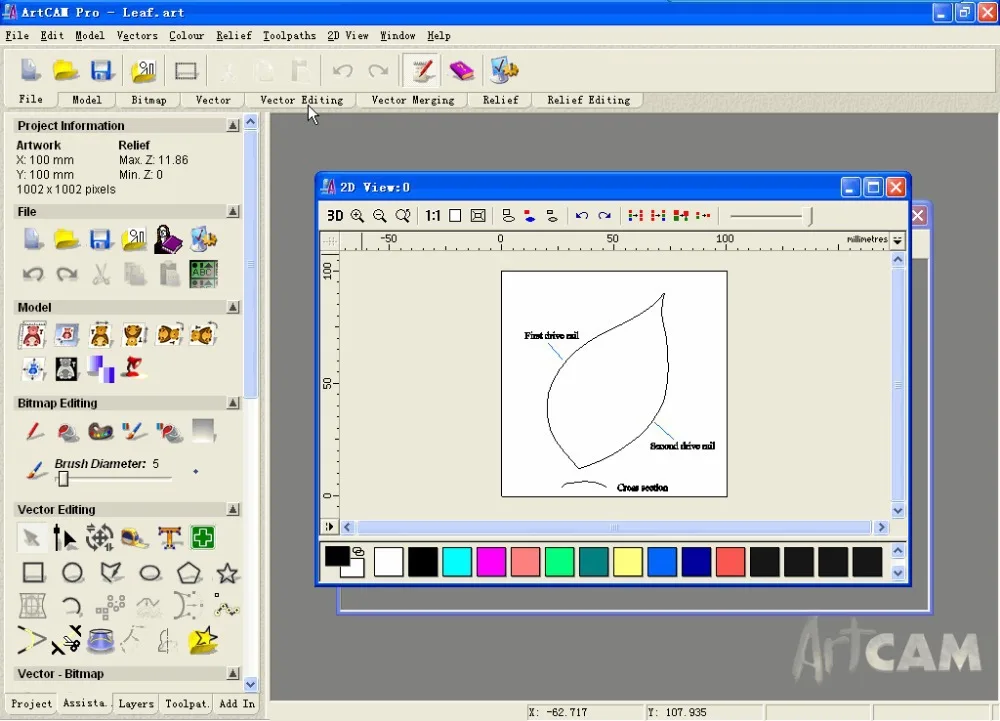Image resolution: width=1000 pixels, height=721 pixels.
Task: Click the Save button in top toolbar
Action: click(x=101, y=70)
